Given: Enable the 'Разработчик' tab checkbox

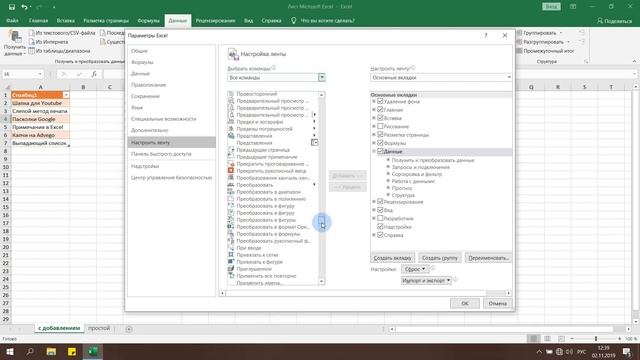Looking at the screenshot, I should (380, 218).
